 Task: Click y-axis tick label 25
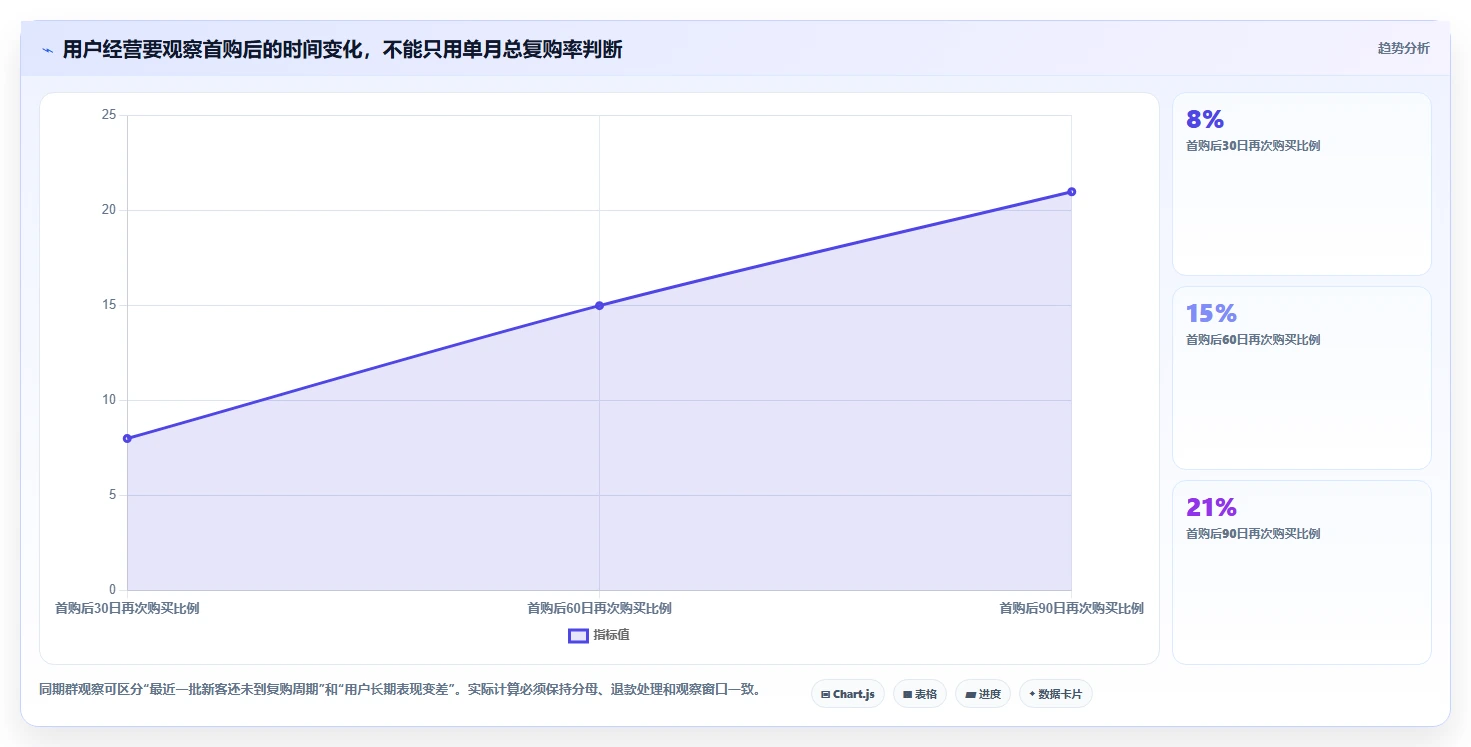coord(109,115)
